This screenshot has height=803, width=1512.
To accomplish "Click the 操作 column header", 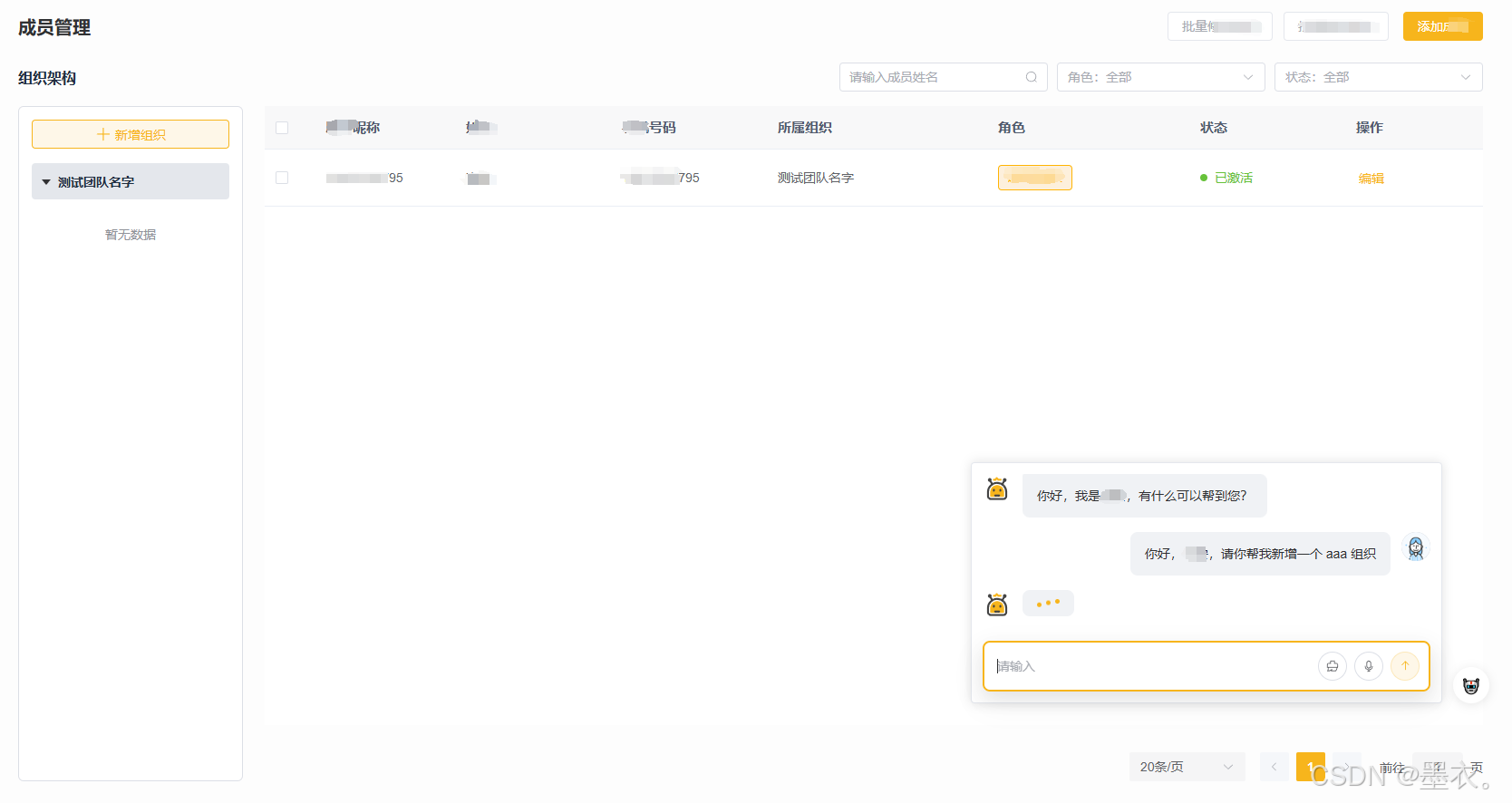I will pos(1370,128).
